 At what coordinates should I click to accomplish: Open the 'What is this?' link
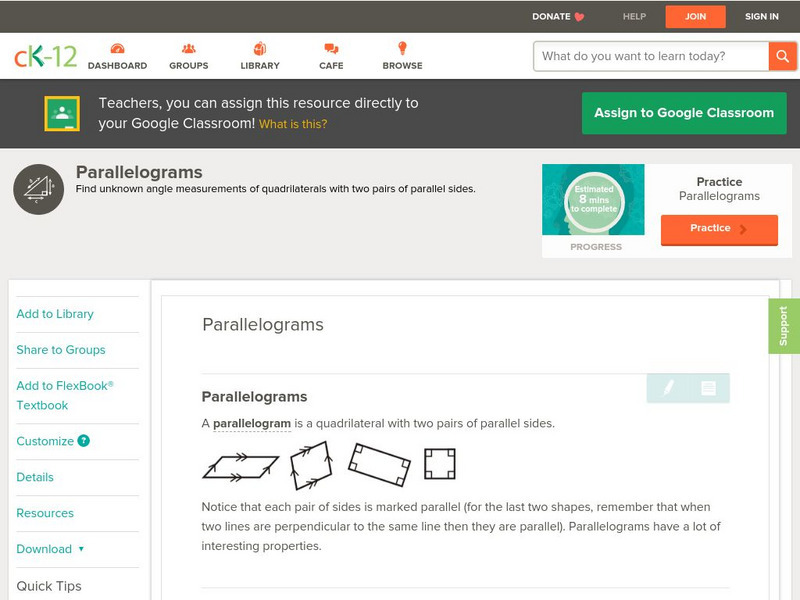(293, 124)
